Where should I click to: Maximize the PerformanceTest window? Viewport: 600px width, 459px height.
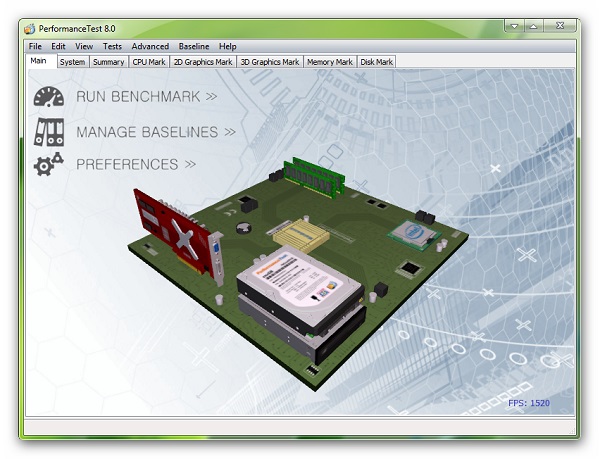pos(533,26)
